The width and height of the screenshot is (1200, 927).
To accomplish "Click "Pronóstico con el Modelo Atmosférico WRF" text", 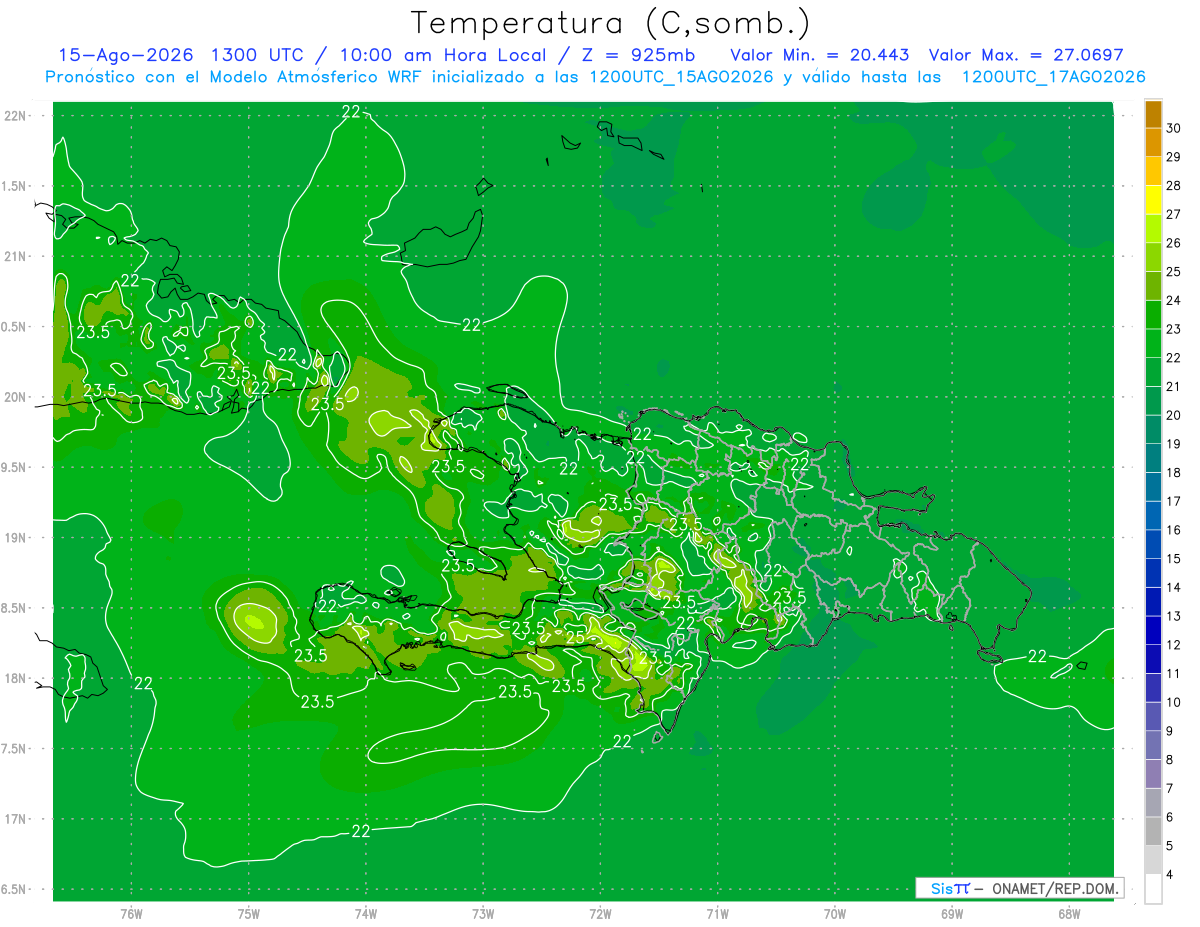I will (235, 77).
